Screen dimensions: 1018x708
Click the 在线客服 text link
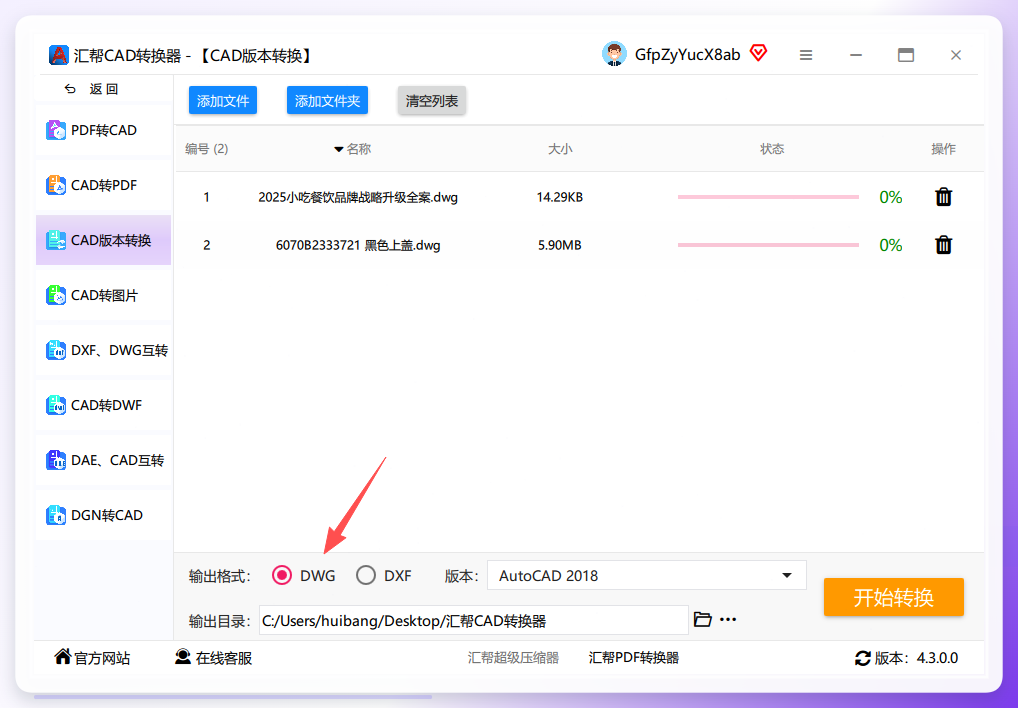pyautogui.click(x=224, y=658)
